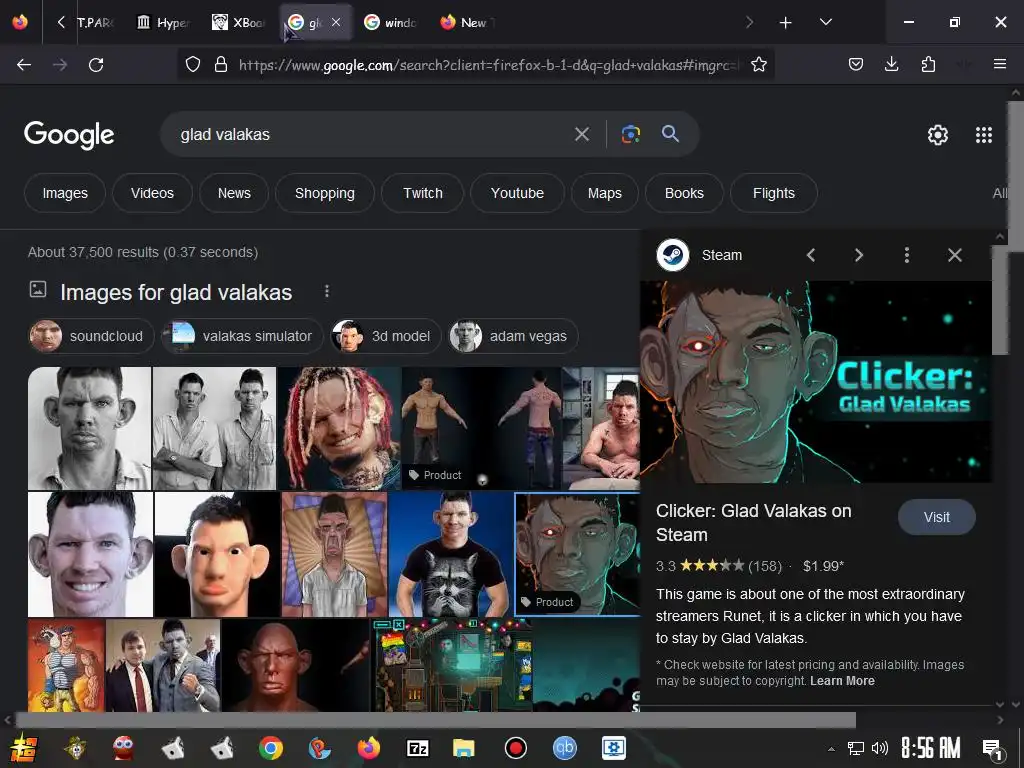
Task: Select the valakas simulator chip
Action: tap(242, 336)
